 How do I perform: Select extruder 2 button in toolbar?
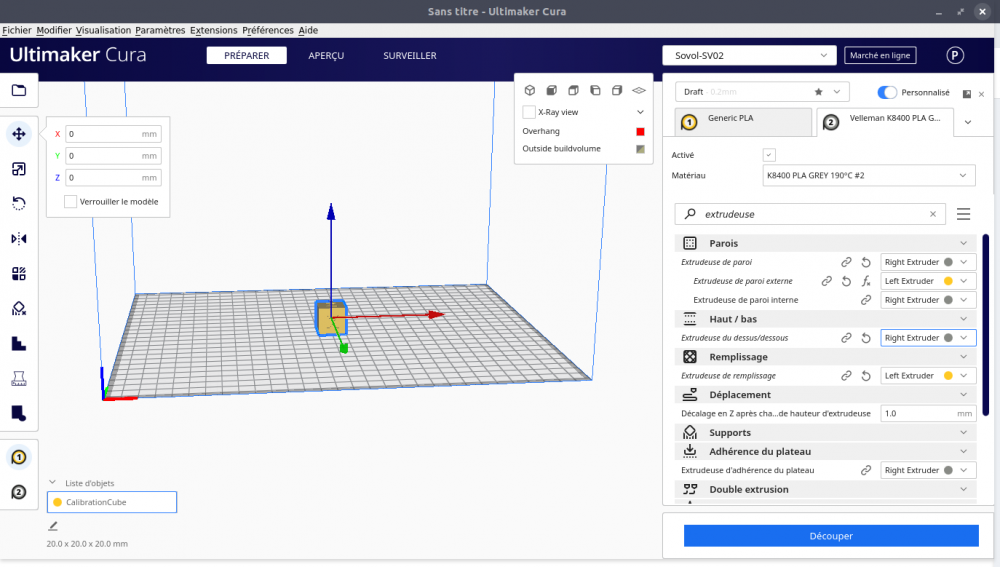pos(18,492)
